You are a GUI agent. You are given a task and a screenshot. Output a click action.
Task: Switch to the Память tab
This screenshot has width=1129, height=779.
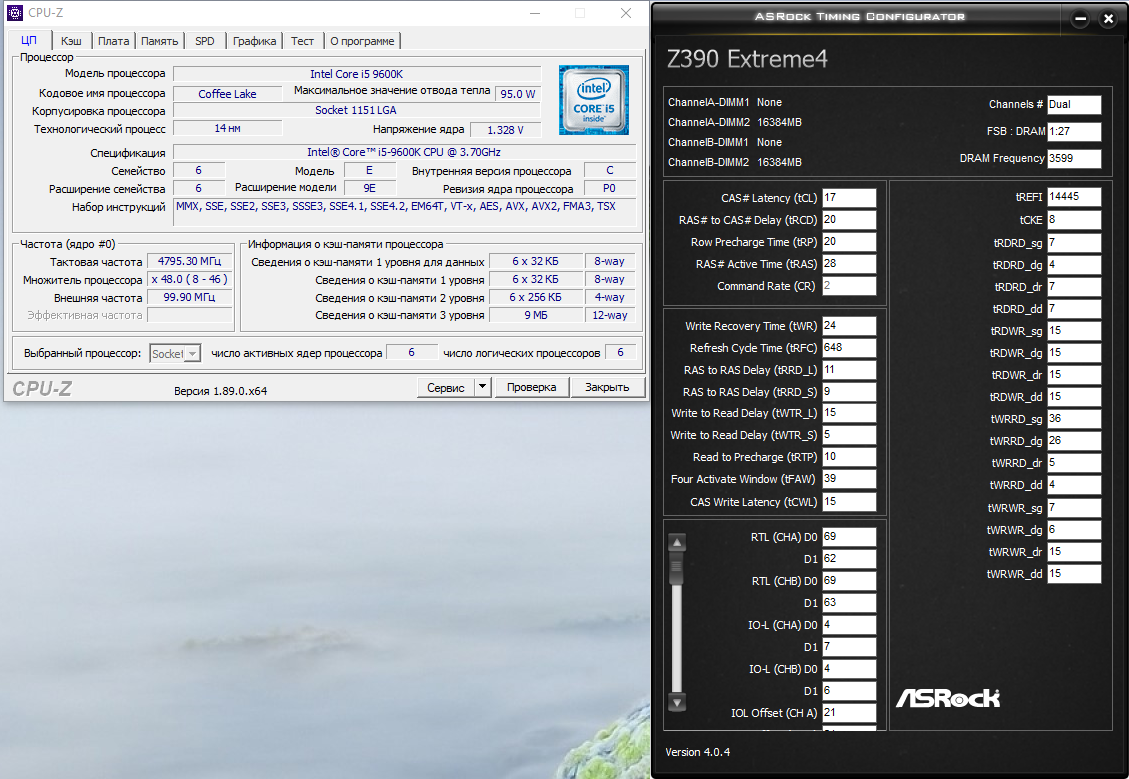coord(160,41)
